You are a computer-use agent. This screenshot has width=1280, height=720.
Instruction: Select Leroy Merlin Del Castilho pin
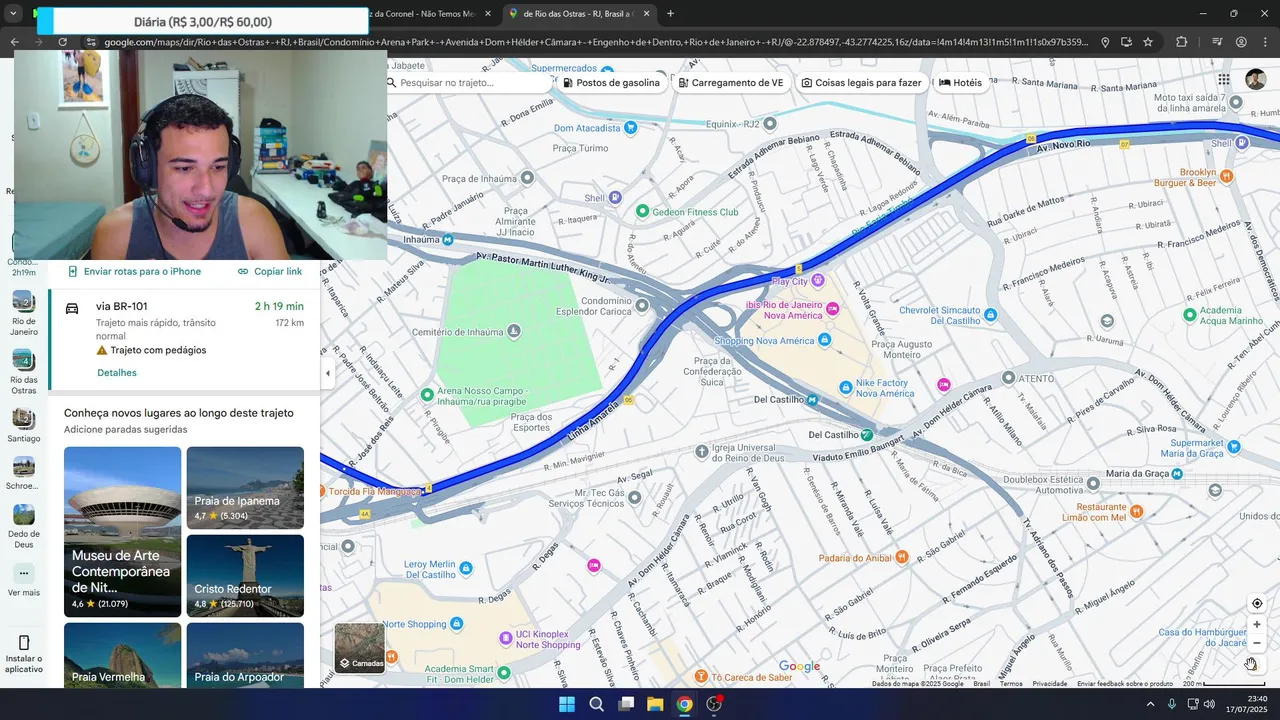tap(465, 568)
